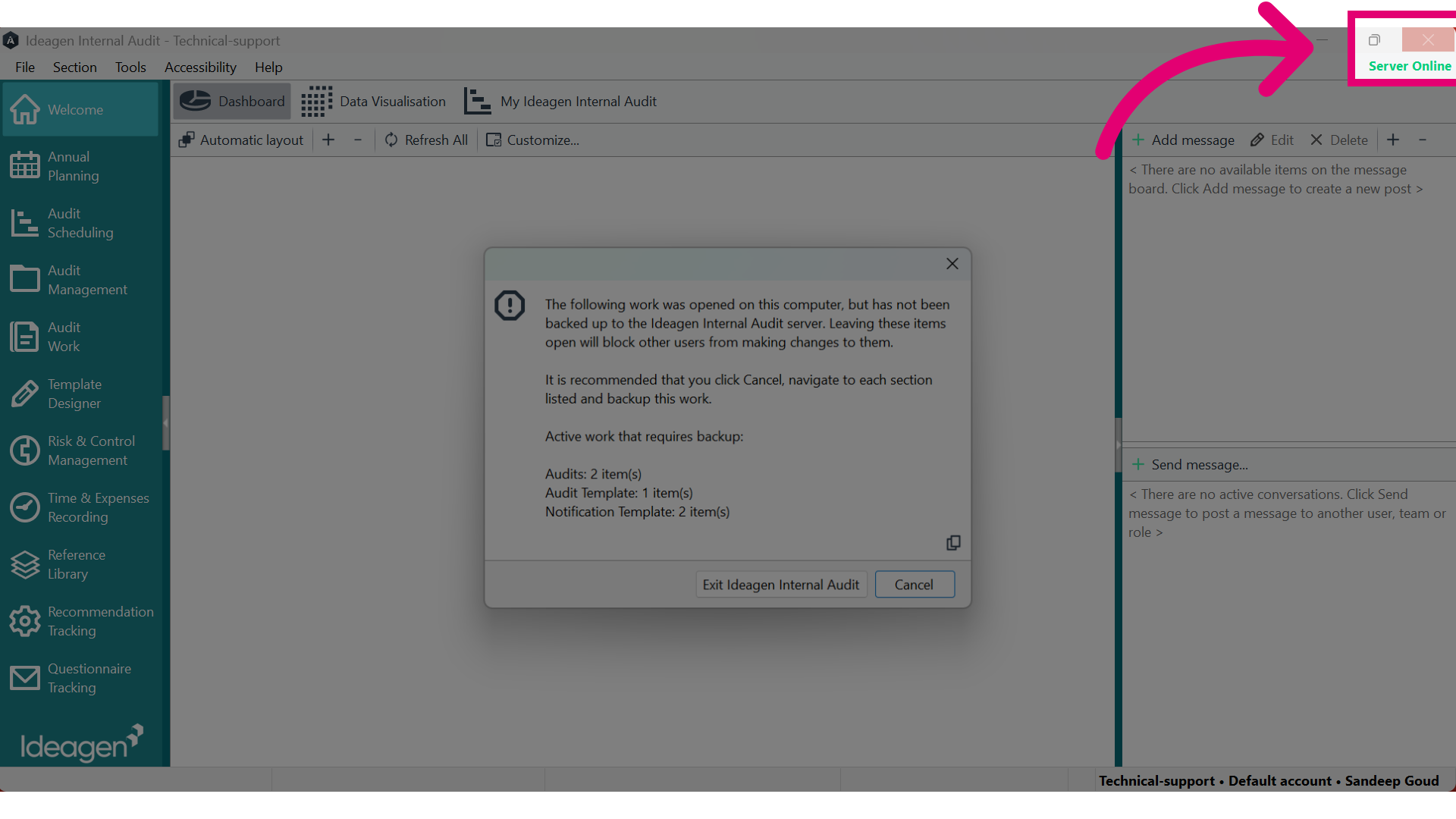1456x819 pixels.
Task: Open the Customize... dashboard option
Action: pyautogui.click(x=532, y=140)
